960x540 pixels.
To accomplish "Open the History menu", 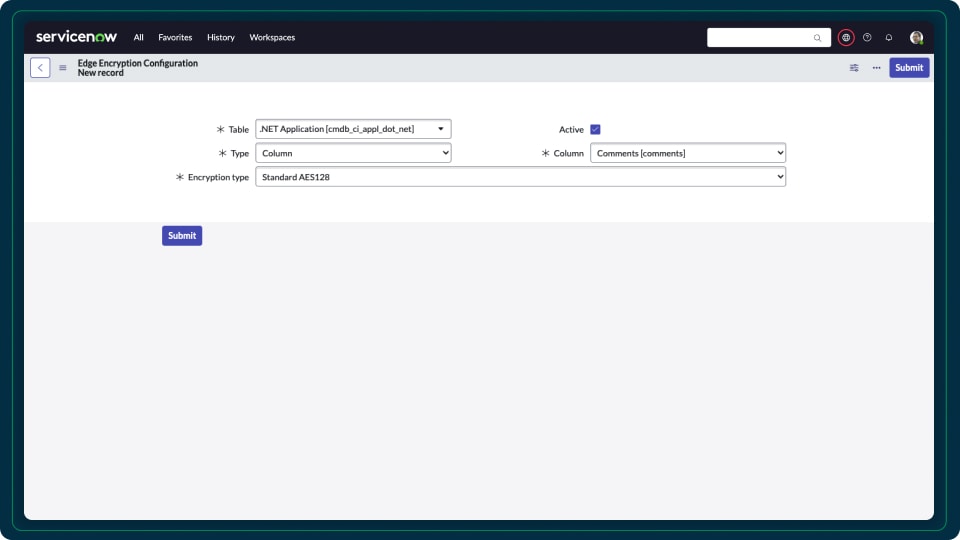I will [220, 37].
